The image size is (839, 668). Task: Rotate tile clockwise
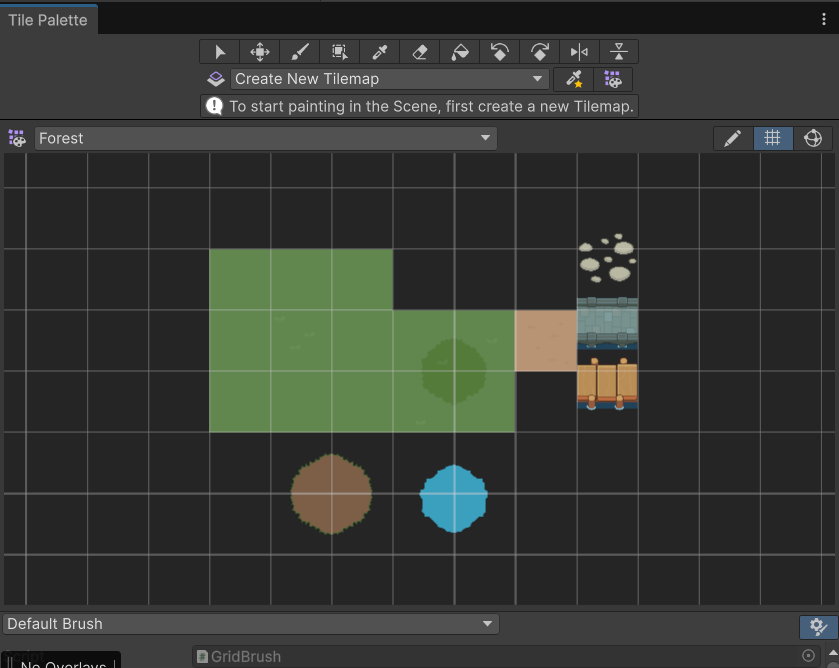[x=539, y=52]
